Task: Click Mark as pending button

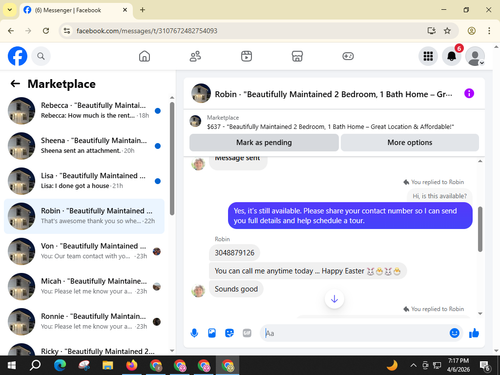Action: point(264,143)
